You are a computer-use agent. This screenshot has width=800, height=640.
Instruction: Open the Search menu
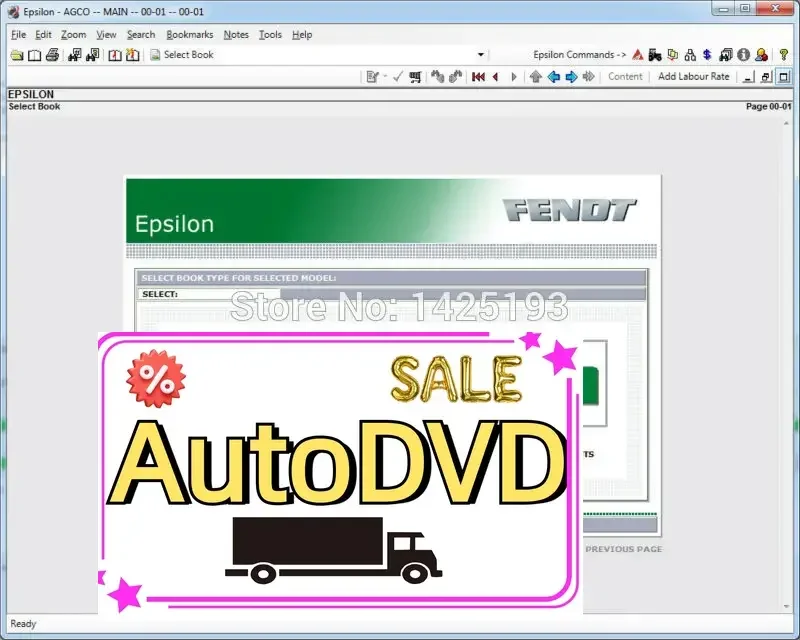[x=141, y=35]
